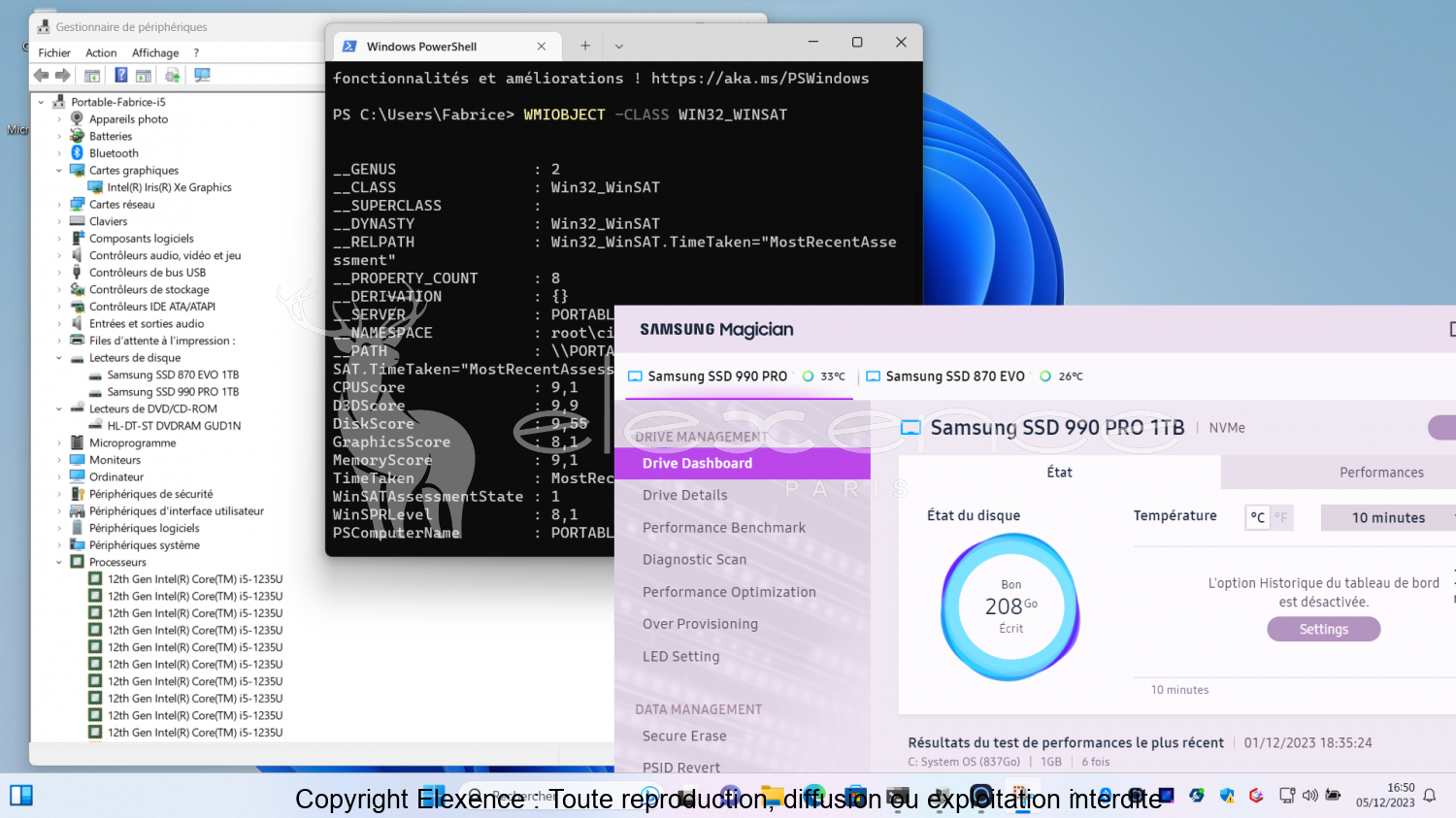
Task: Add a new PowerShell tab with plus button
Action: 585,46
